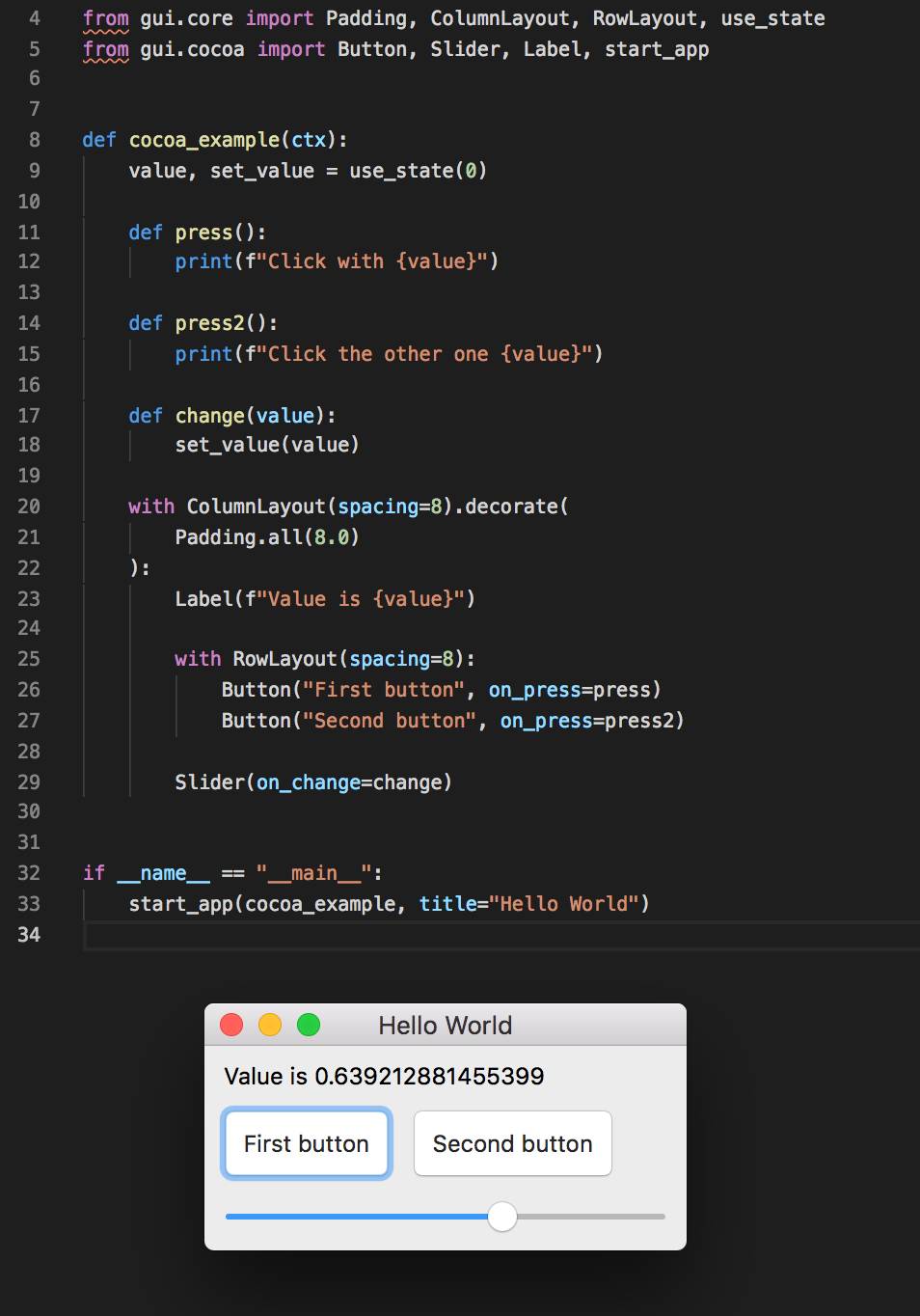Click the press2 function definition name
This screenshot has width=920, height=1316.
209,323
